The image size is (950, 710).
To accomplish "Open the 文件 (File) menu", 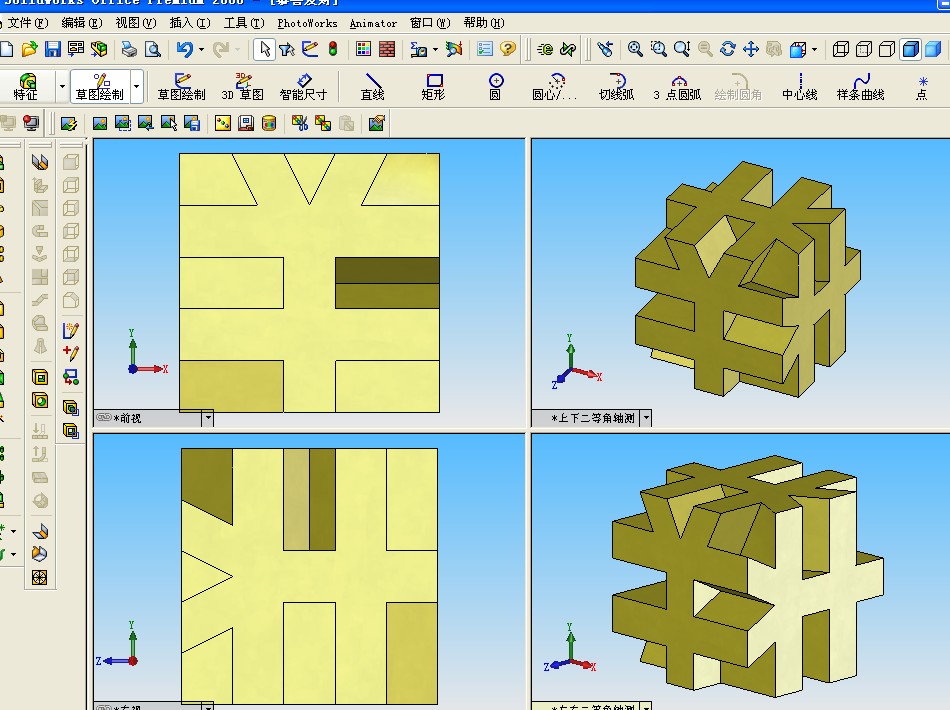I will pos(26,23).
